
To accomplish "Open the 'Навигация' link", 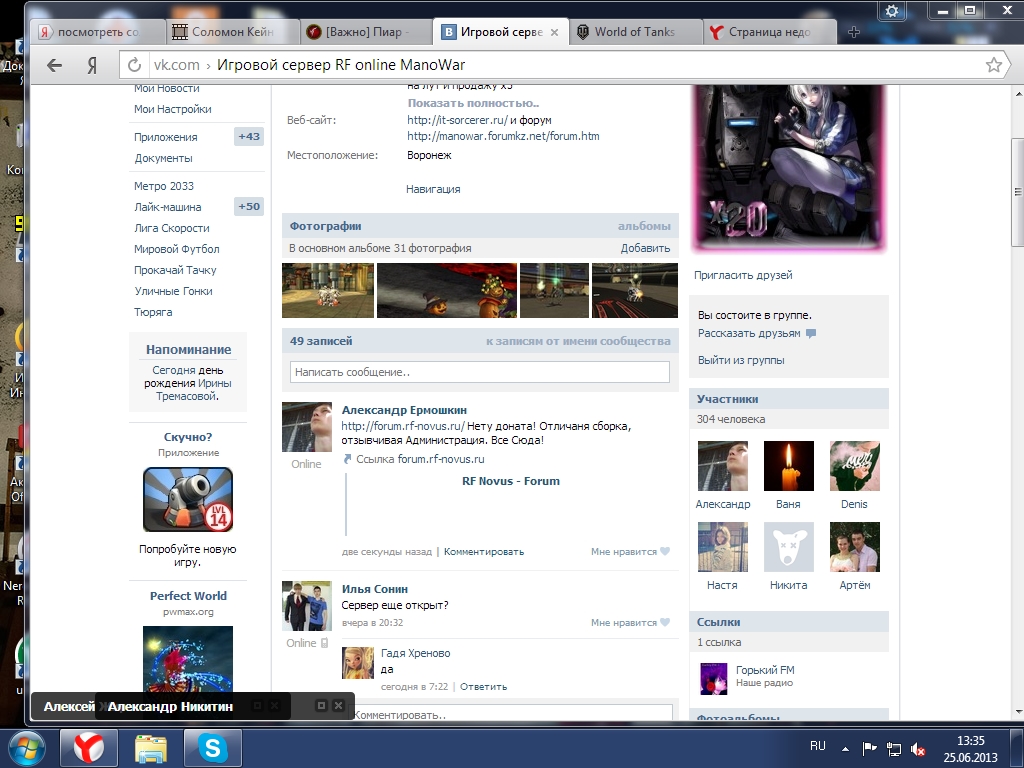I will click(433, 189).
